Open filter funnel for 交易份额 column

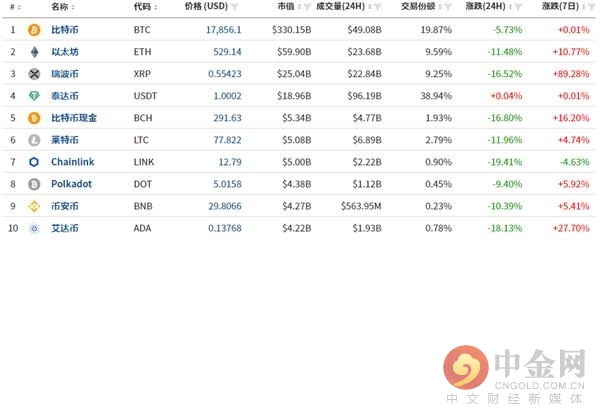point(448,7)
